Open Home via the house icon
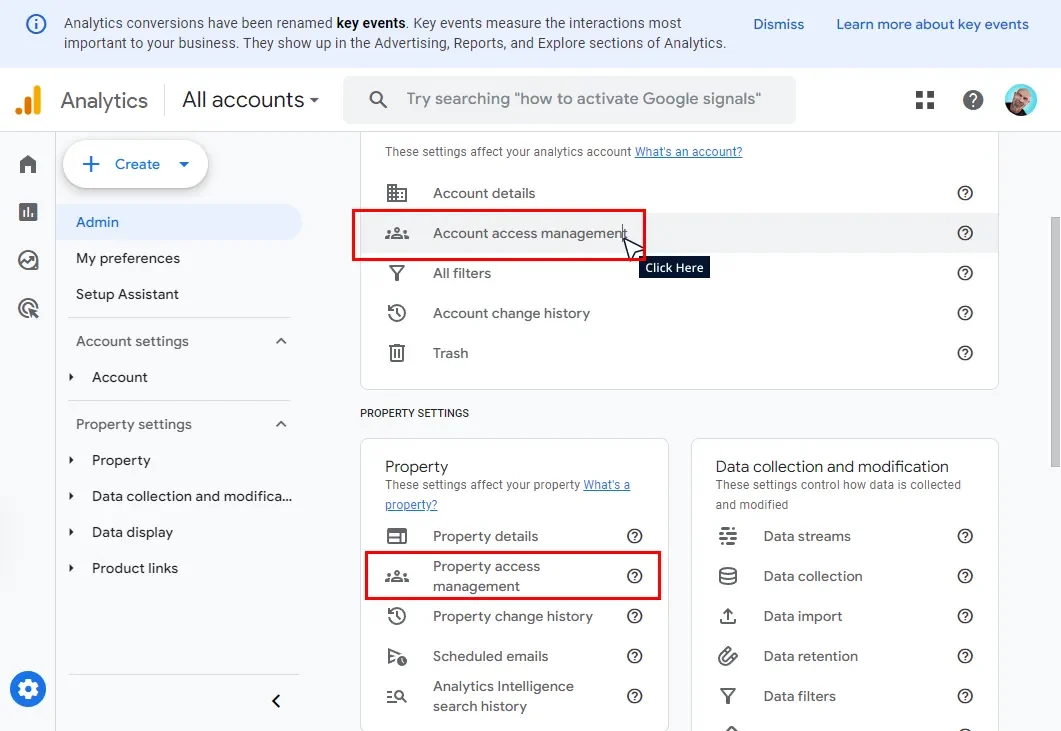This screenshot has height=731, width=1061. [27, 163]
